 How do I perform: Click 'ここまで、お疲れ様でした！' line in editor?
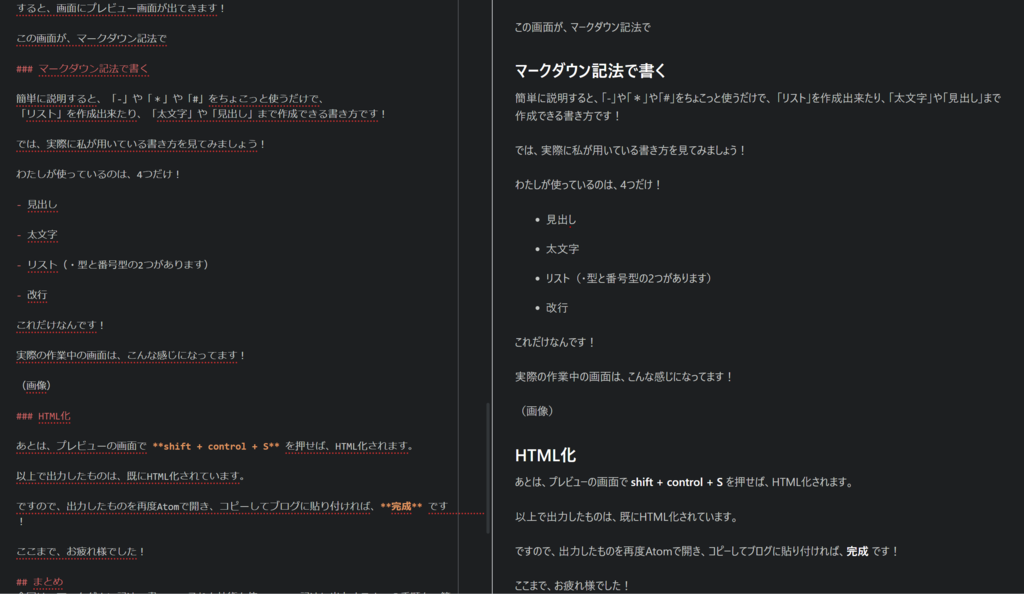80,552
